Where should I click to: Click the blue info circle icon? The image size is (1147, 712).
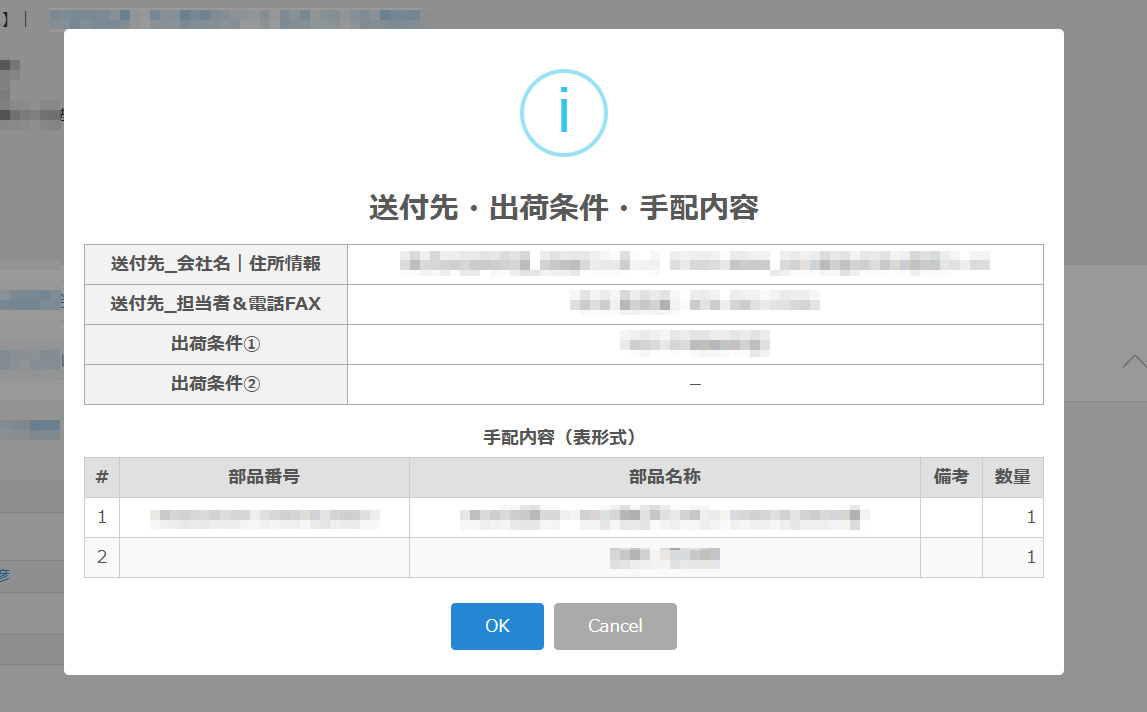coord(563,113)
